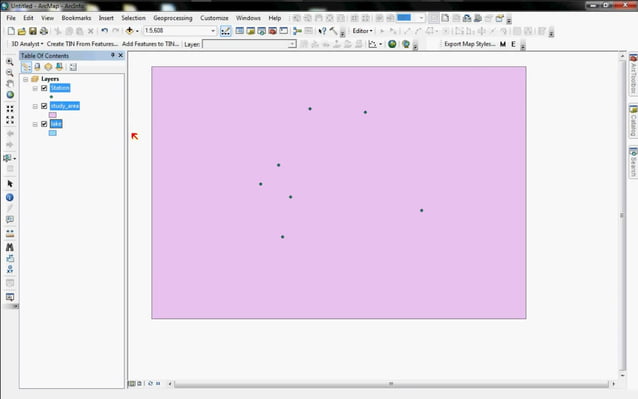Click the Select Features tool

(8, 158)
